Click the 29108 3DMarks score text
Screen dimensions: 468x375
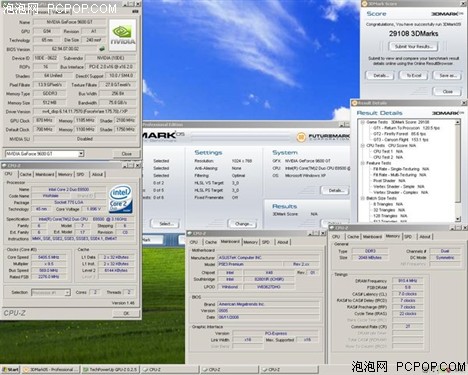(413, 34)
